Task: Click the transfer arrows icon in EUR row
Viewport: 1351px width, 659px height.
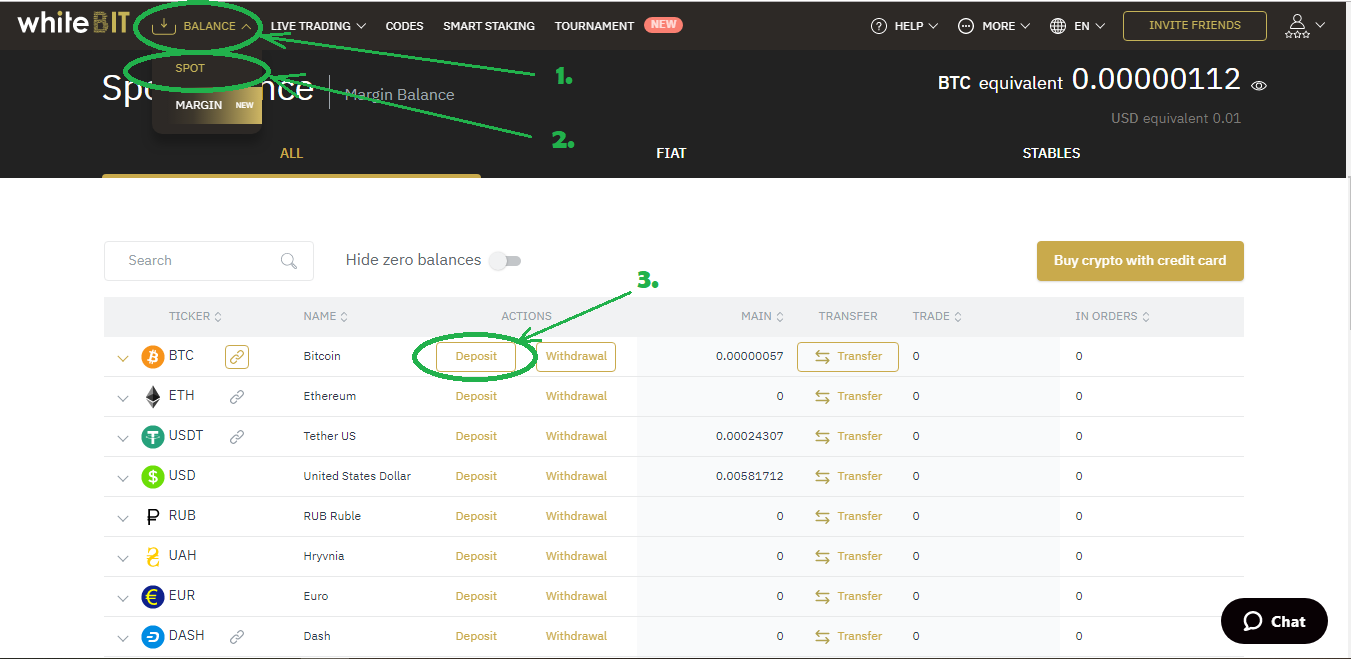Action: 823,596
